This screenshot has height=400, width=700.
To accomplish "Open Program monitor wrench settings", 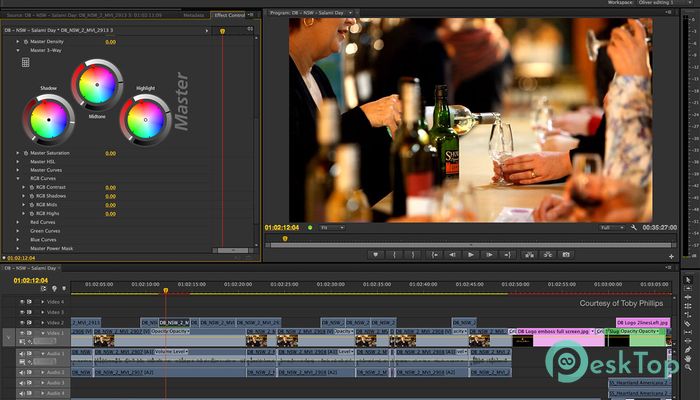I will [x=633, y=228].
